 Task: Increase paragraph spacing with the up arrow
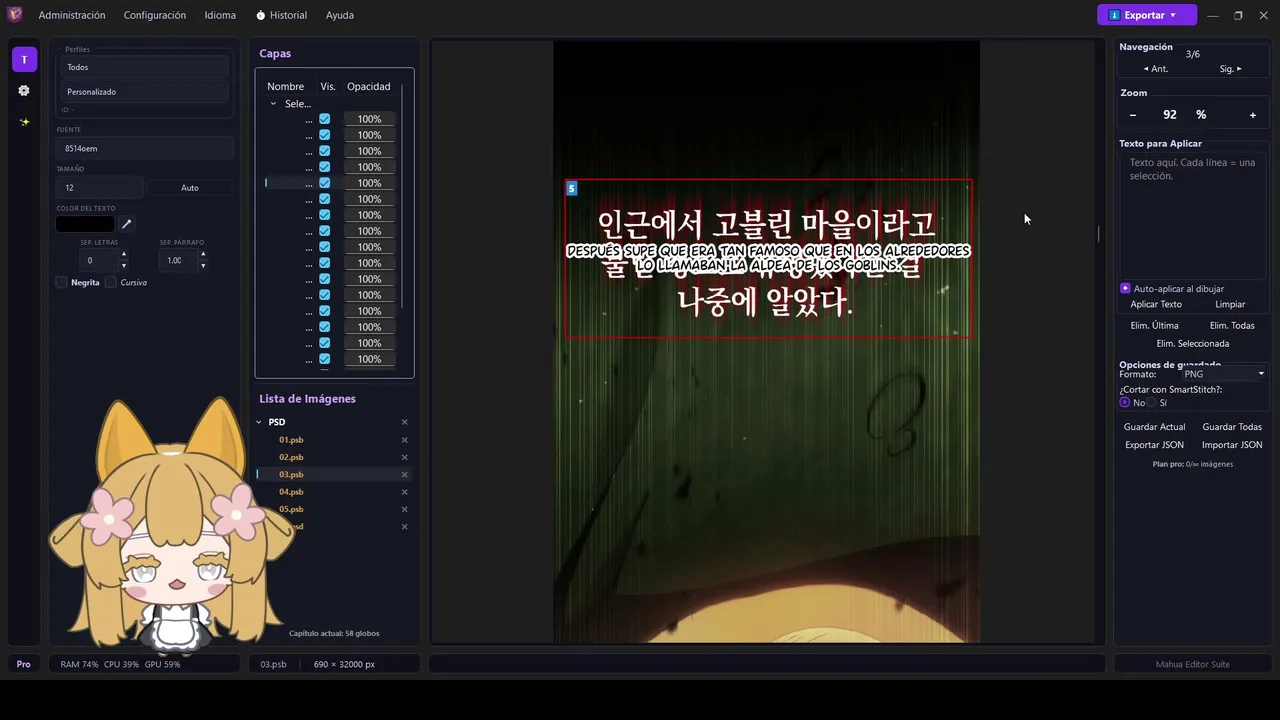click(203, 254)
